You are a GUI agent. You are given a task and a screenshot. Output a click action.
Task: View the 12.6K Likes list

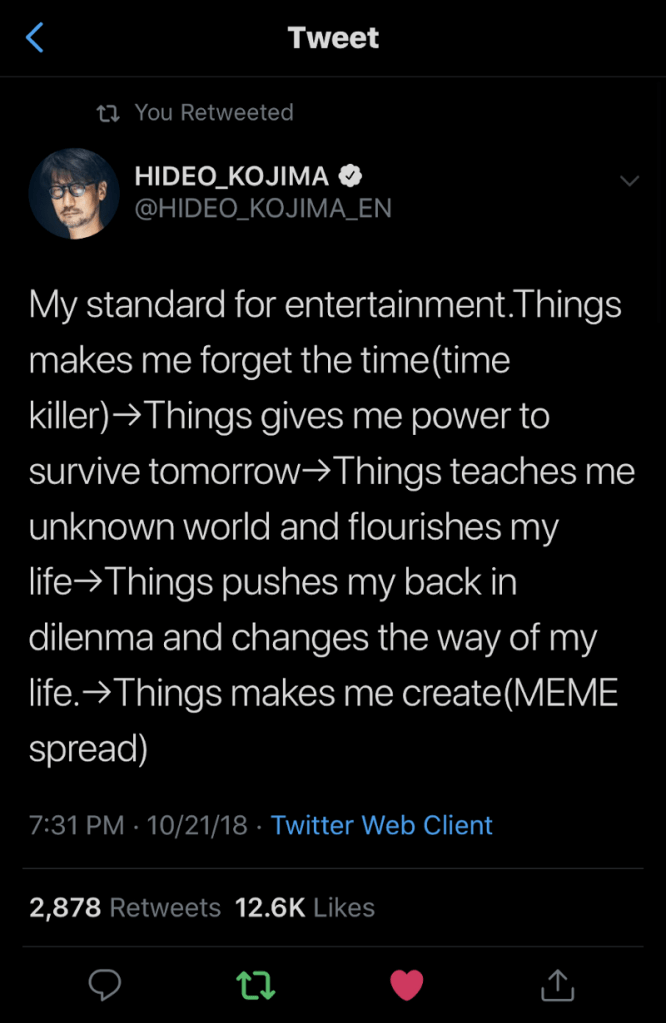pyautogui.click(x=305, y=907)
